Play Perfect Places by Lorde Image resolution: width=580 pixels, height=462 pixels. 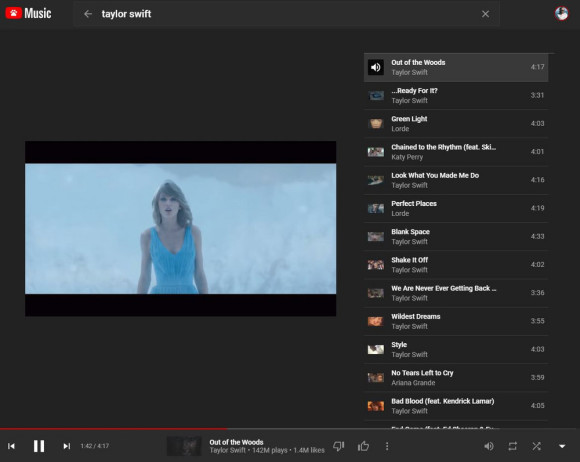click(x=456, y=208)
